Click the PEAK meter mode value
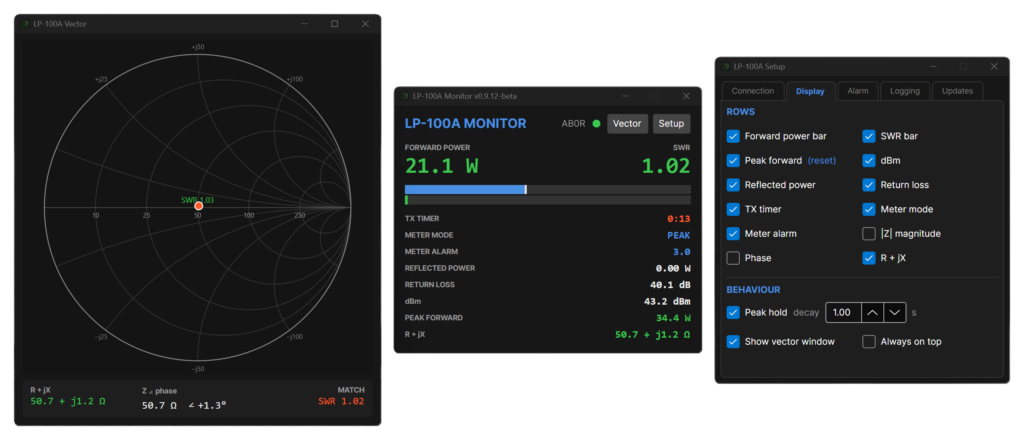This screenshot has height=440, width=1024. click(x=679, y=235)
